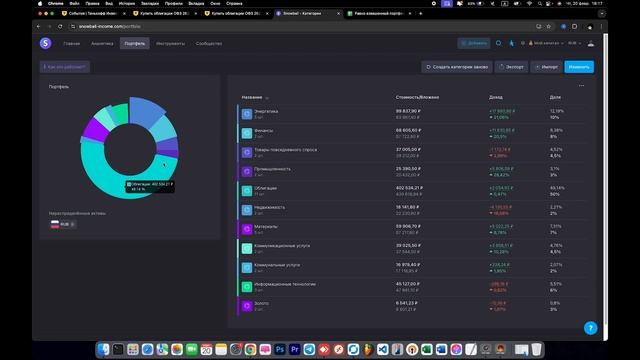The image size is (640, 360).
Task: Open the Файл menu in menu bar
Action: click(x=74, y=3)
